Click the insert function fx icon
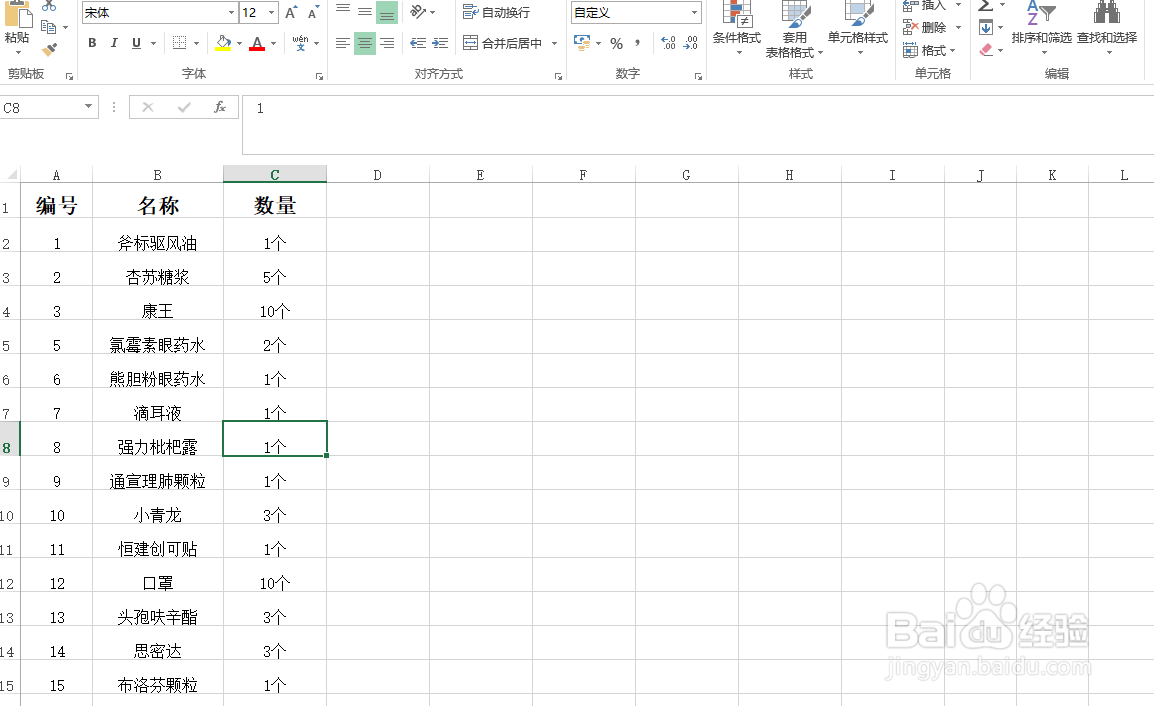This screenshot has width=1154, height=706. pos(220,107)
